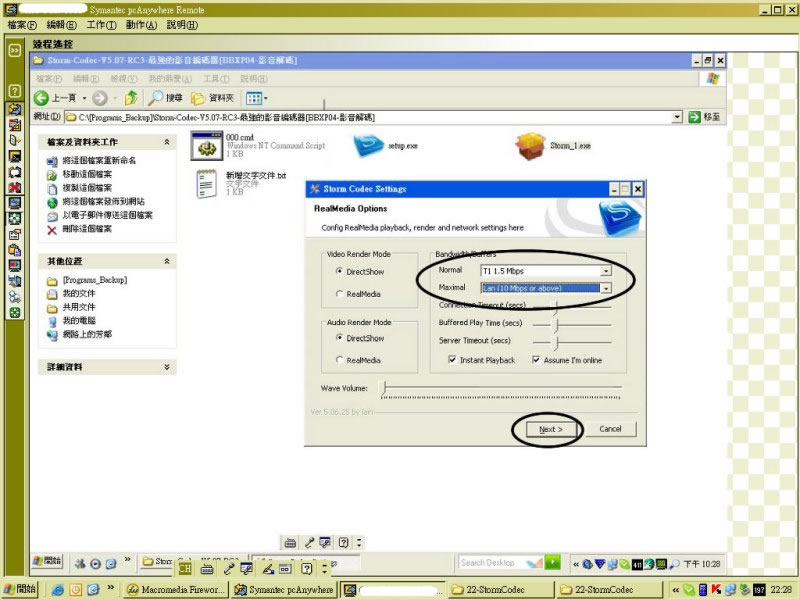Click the green icon at bottom of pcAnywhere sidebar

pos(15,313)
